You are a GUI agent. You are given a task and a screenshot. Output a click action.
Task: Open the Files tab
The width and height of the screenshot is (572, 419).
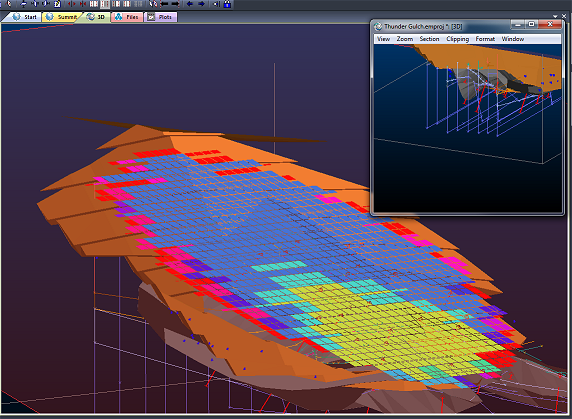click(x=127, y=17)
